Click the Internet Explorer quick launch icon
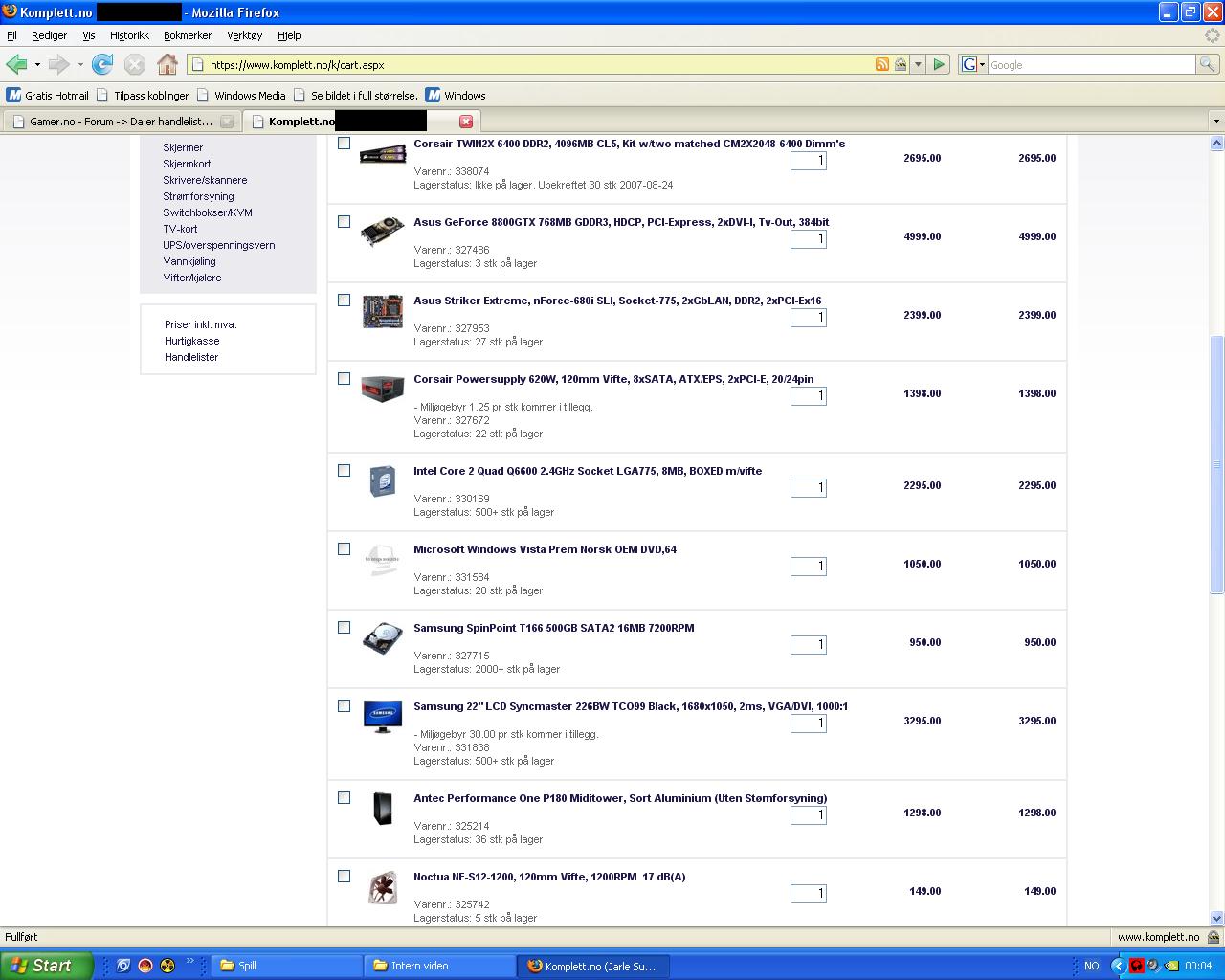This screenshot has height=980, width=1225. click(x=122, y=966)
